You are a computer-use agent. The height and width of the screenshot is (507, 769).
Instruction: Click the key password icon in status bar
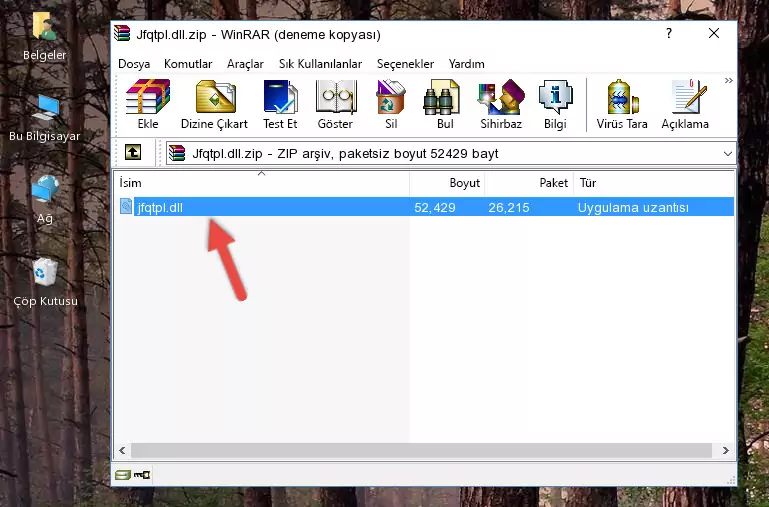point(142,474)
